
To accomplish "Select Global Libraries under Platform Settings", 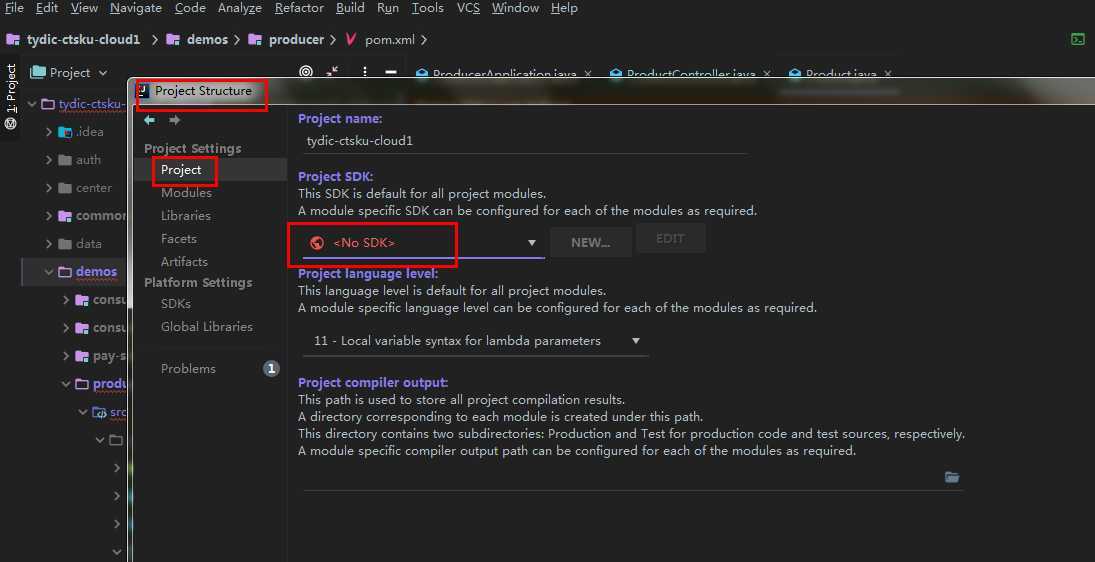I will coord(207,327).
